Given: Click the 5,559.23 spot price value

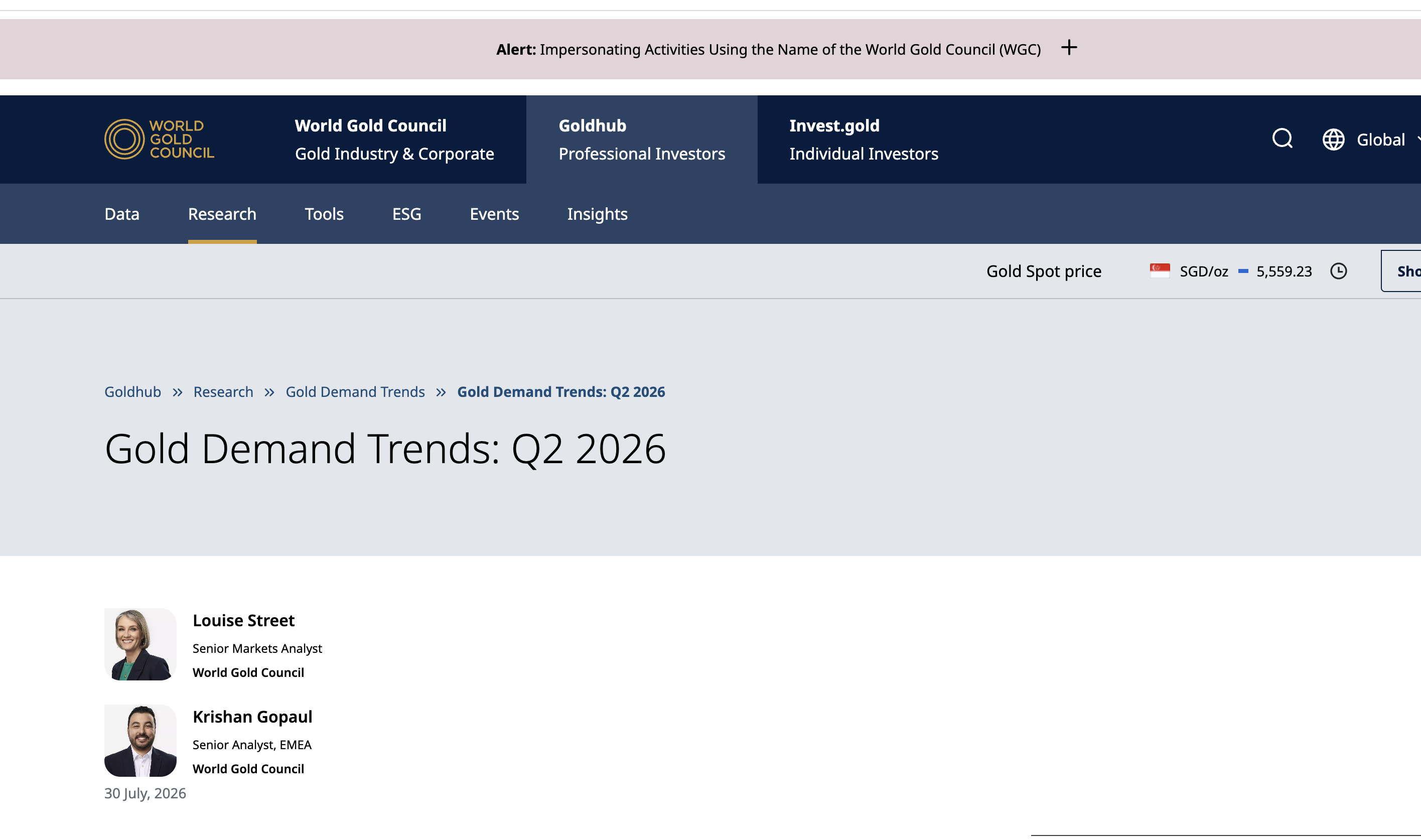Looking at the screenshot, I should 1284,271.
